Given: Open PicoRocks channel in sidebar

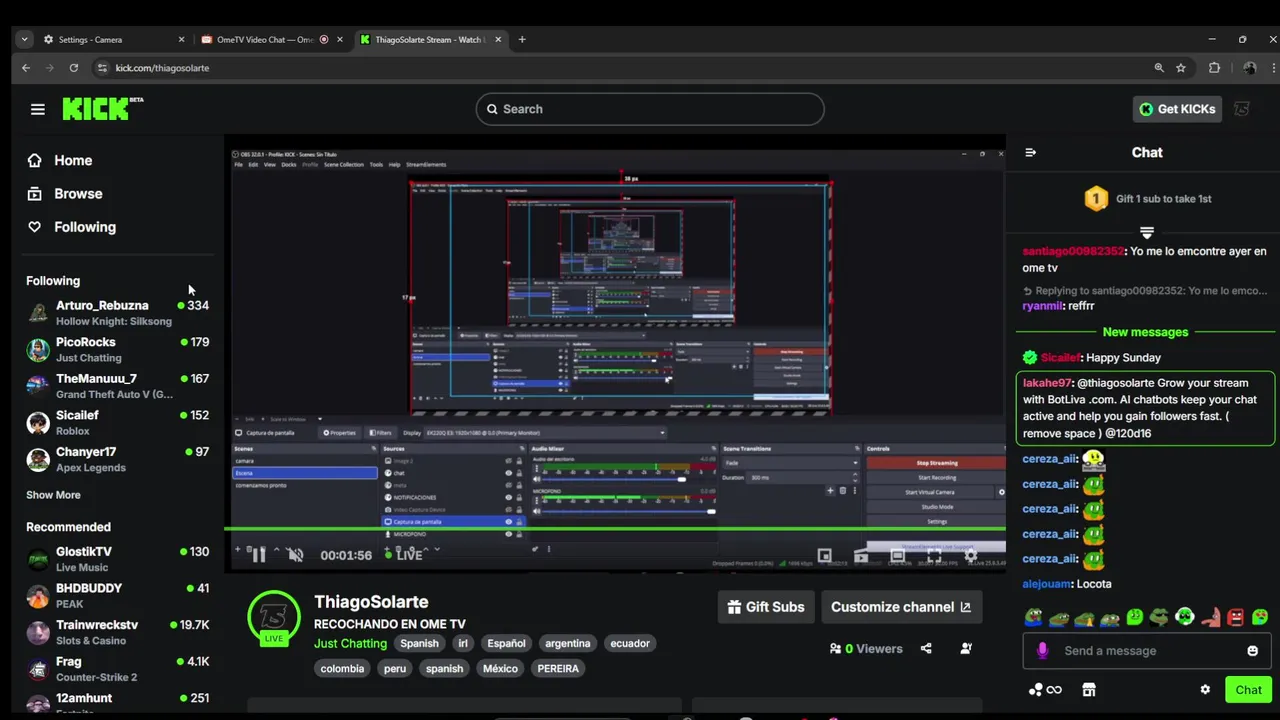Looking at the screenshot, I should point(117,350).
